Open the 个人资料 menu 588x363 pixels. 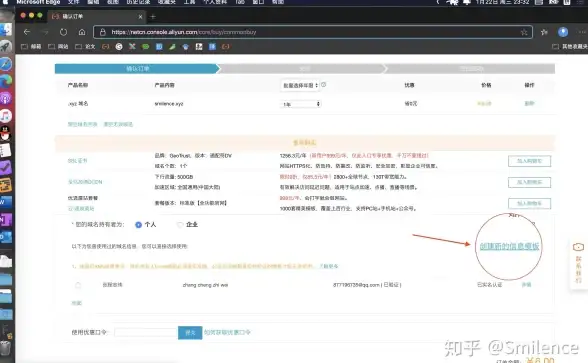point(215,2)
